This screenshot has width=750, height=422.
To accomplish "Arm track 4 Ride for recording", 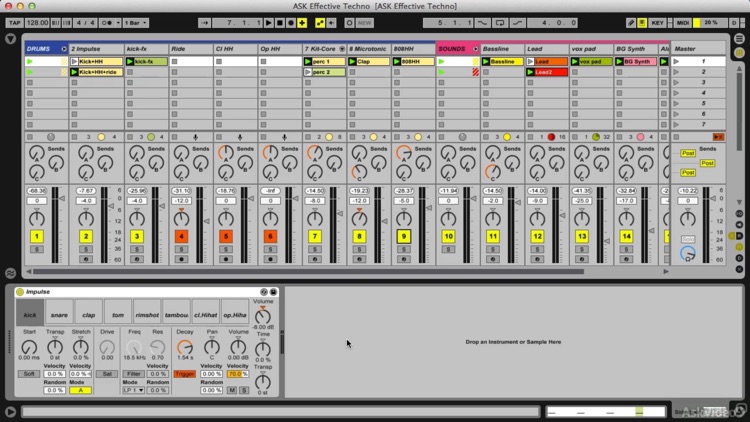I will [181, 259].
